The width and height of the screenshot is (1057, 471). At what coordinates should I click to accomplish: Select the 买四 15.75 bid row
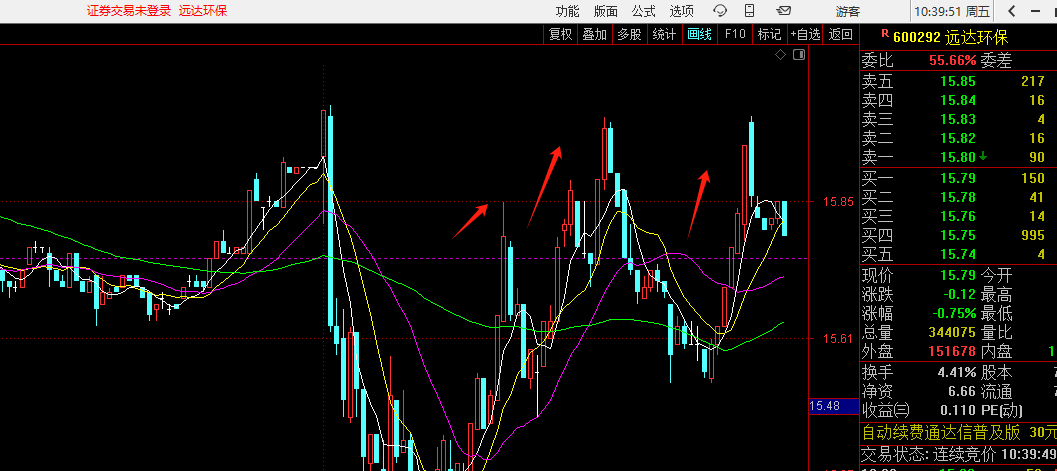pyautogui.click(x=959, y=235)
